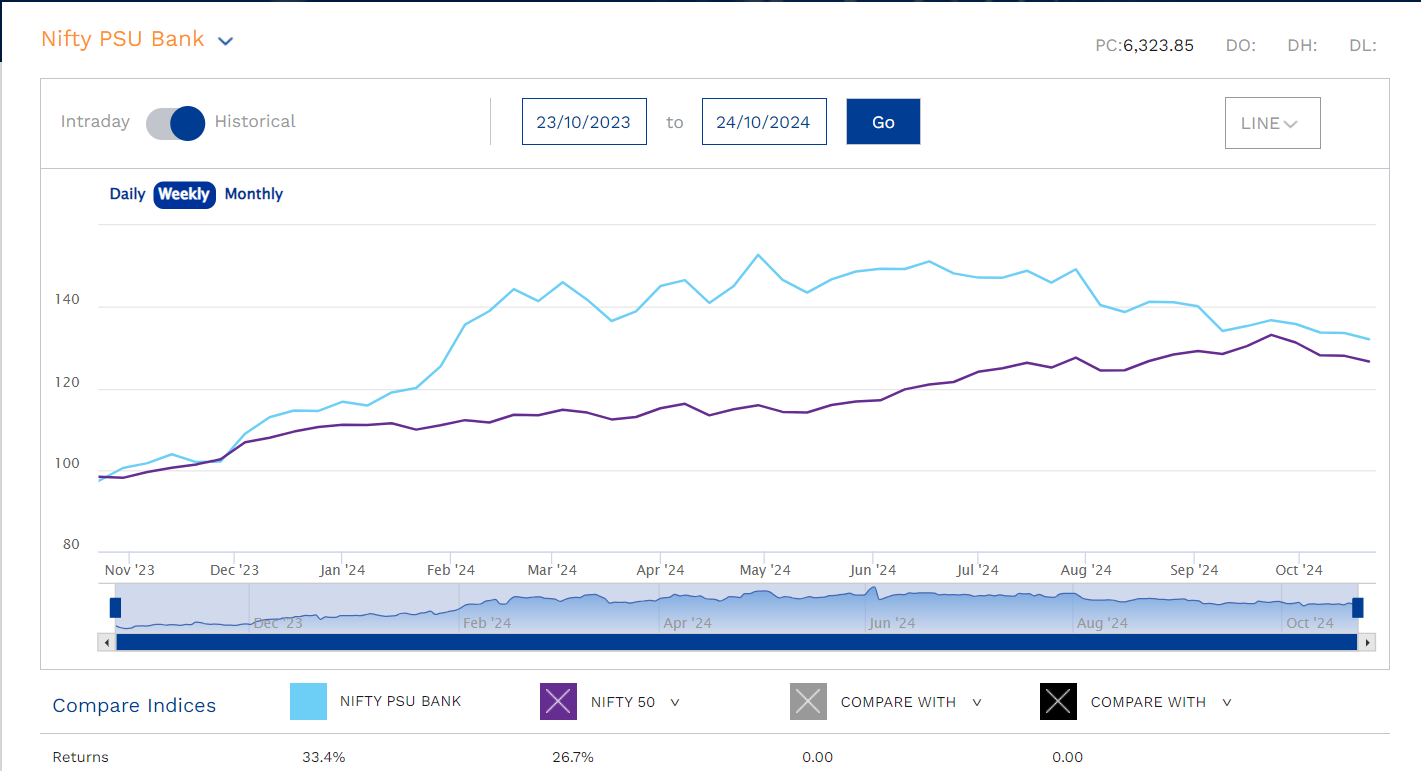Image resolution: width=1421 pixels, height=771 pixels.
Task: Open the first COMPARE WITH dropdown beside grey X
Action: point(977,703)
